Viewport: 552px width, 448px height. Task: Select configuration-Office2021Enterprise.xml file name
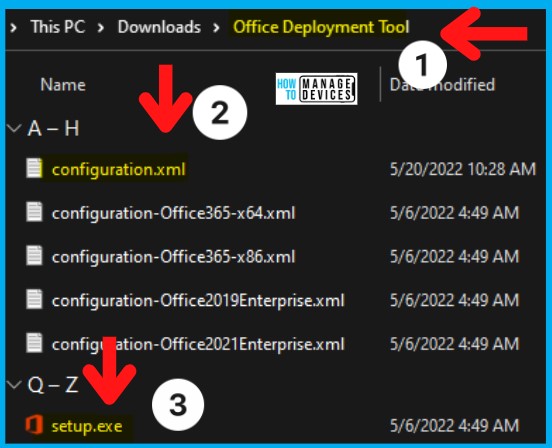coord(198,344)
